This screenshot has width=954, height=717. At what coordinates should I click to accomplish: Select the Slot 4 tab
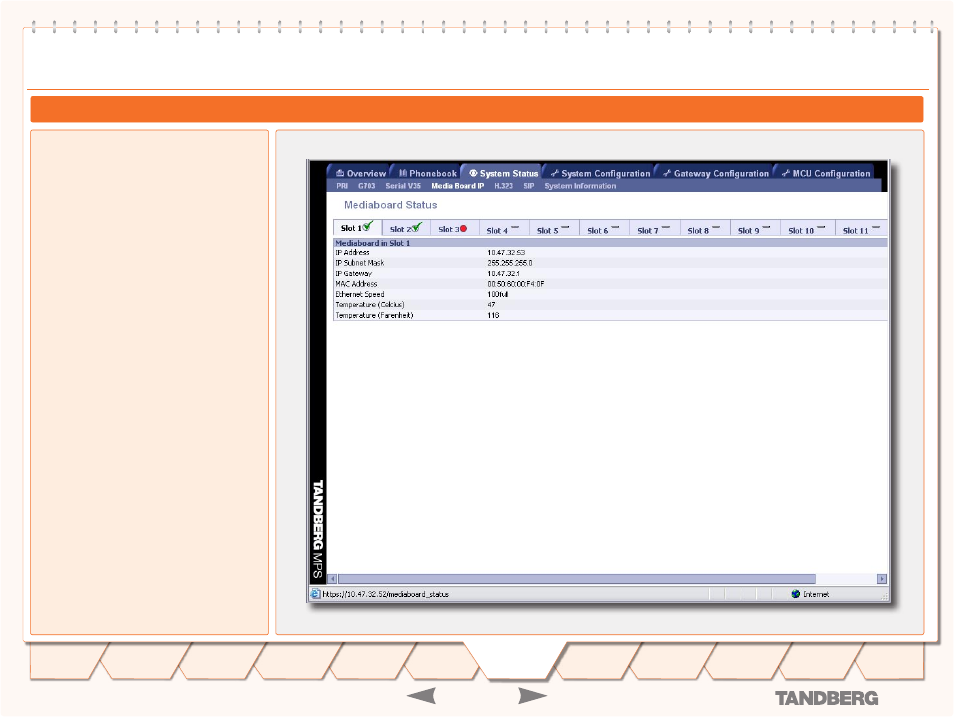(504, 229)
